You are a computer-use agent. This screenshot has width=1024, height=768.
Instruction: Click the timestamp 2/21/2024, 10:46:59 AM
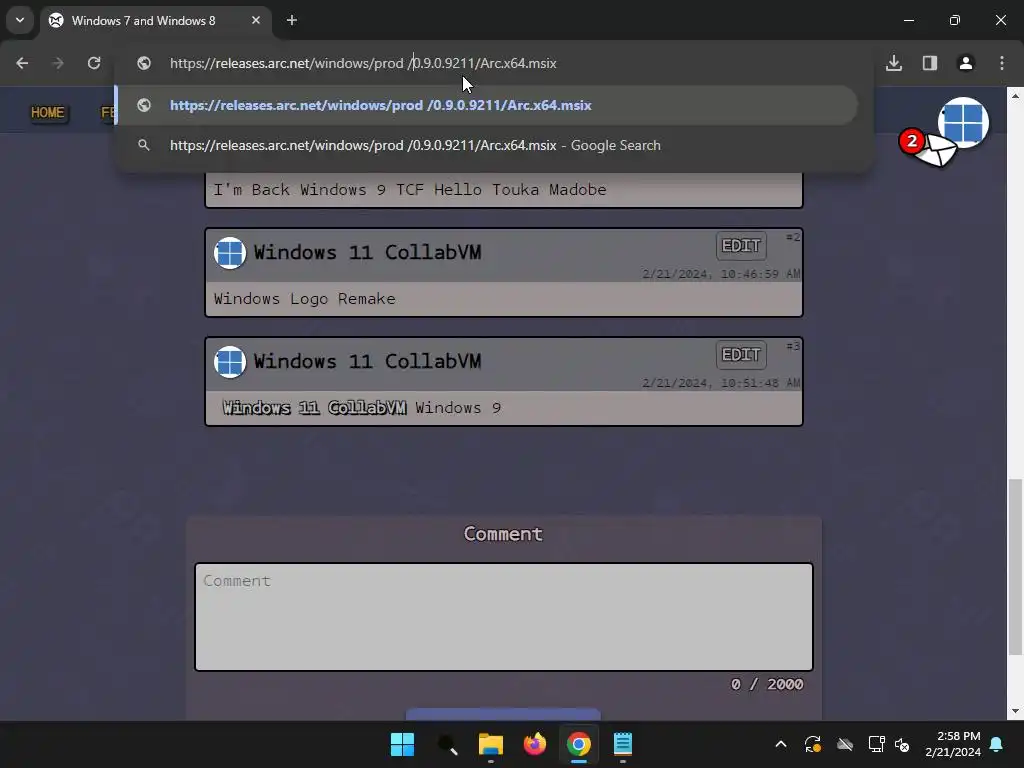(721, 274)
